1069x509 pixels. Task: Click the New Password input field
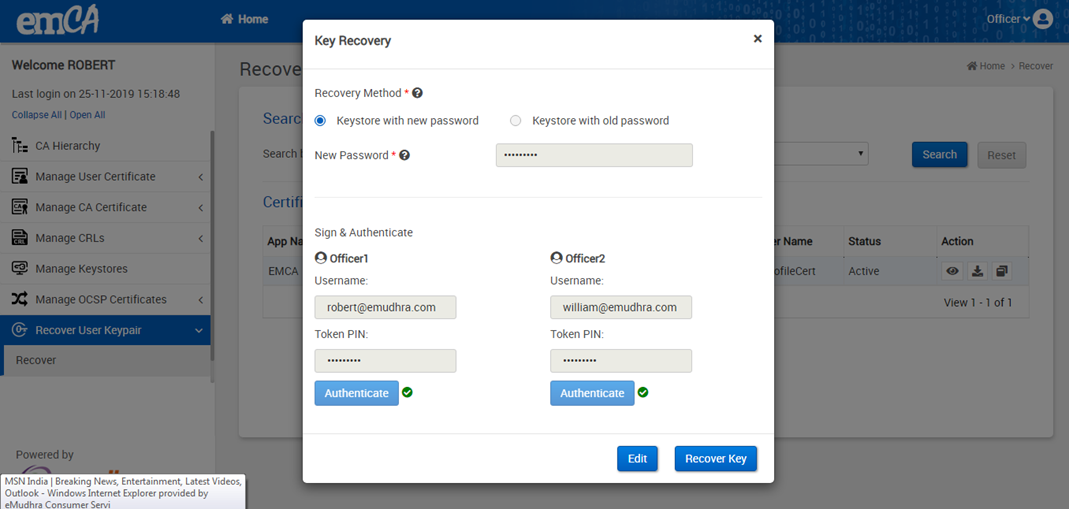594,155
